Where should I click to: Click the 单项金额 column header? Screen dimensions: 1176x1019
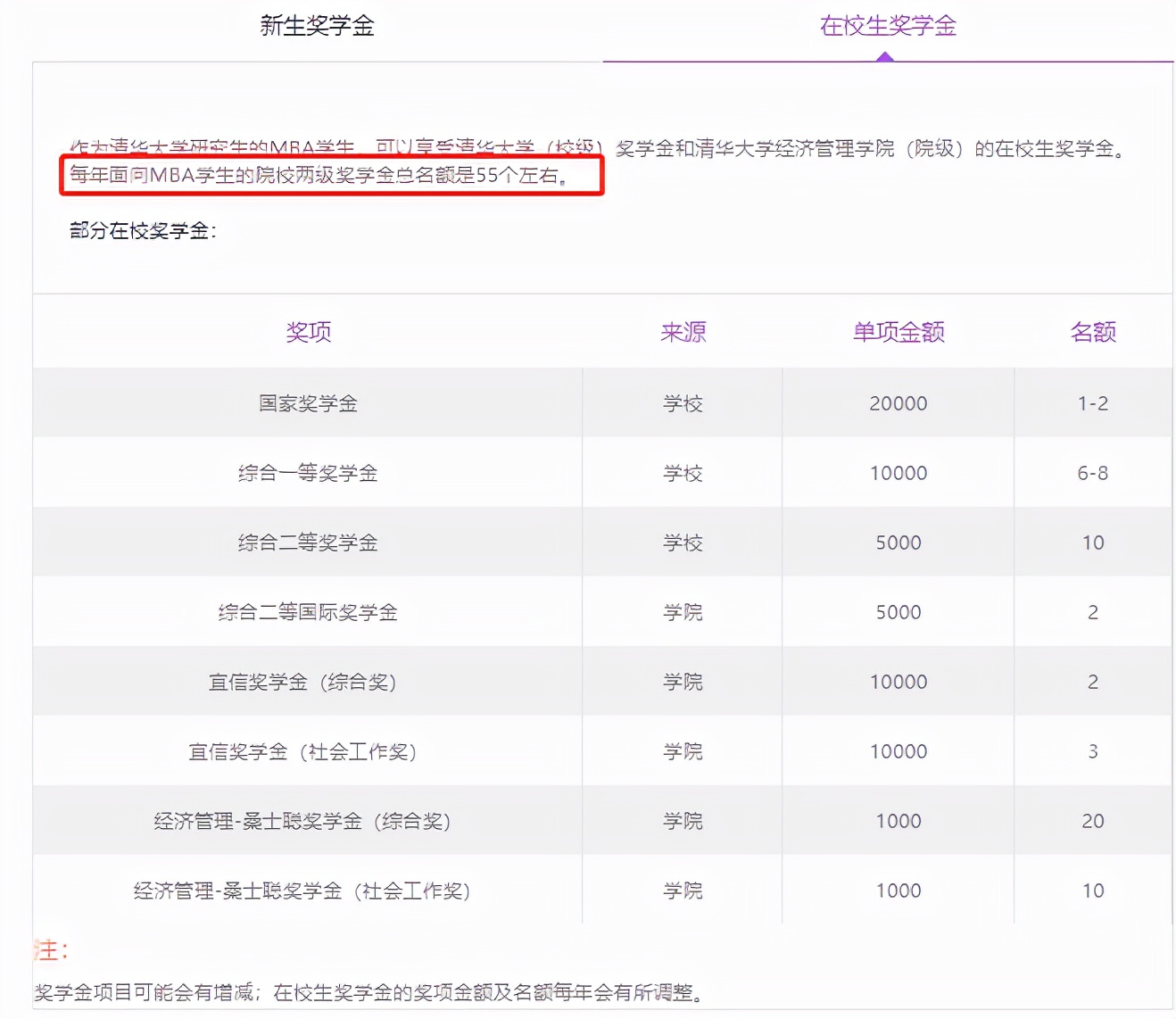tap(898, 331)
